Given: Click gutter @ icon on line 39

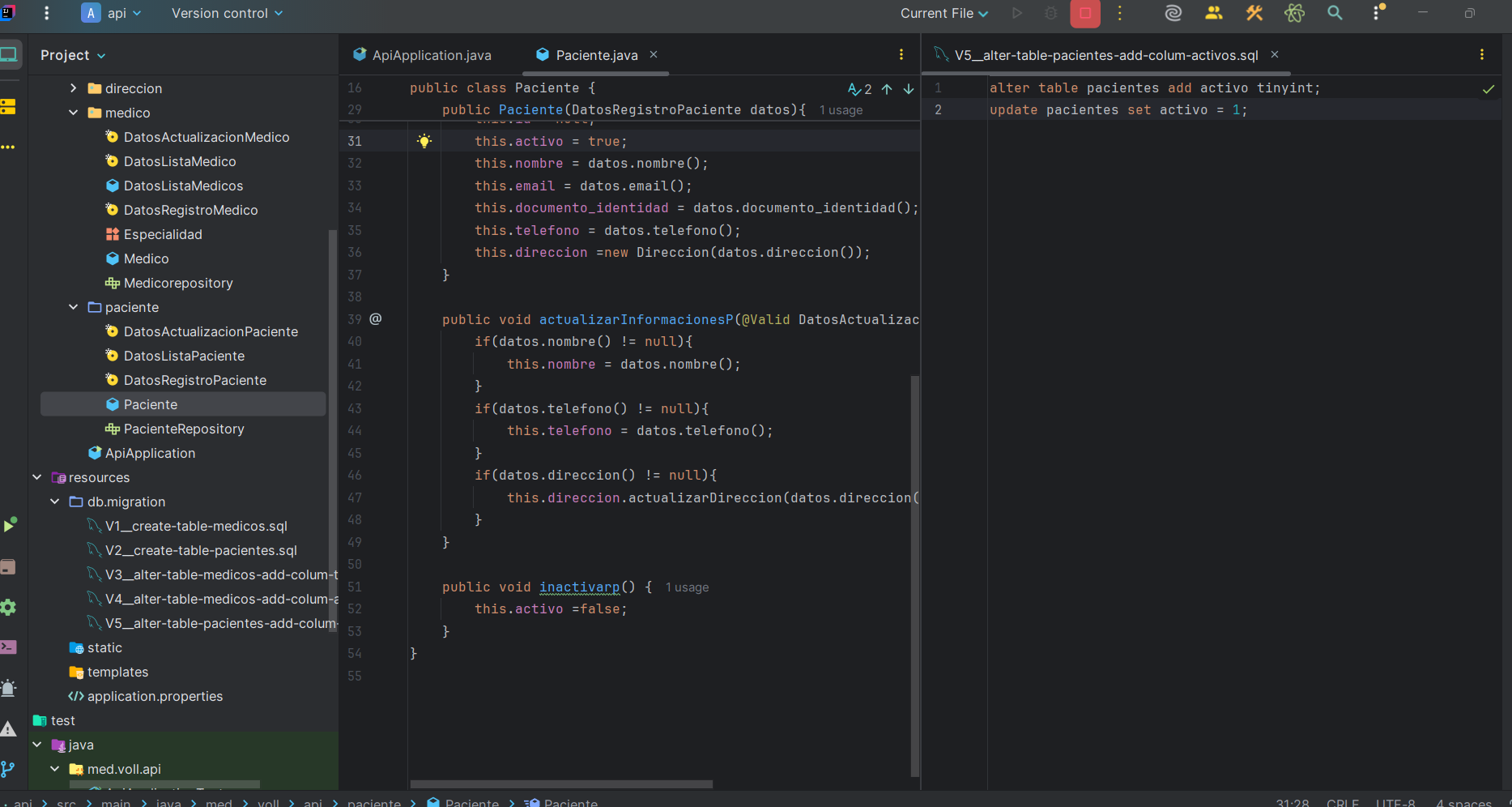Looking at the screenshot, I should pos(376,318).
